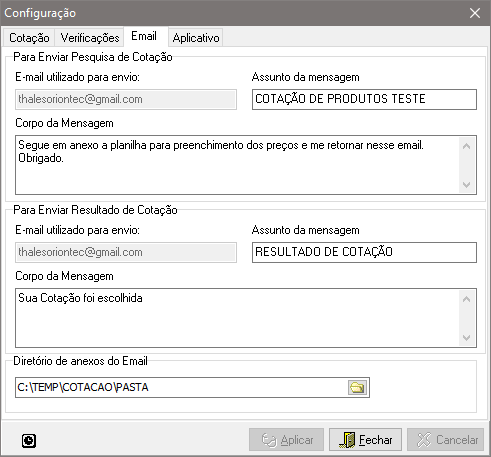The image size is (491, 457).
Task: Edit the RESULTADO DE COTAÇÃO subject field
Action: pos(364,252)
